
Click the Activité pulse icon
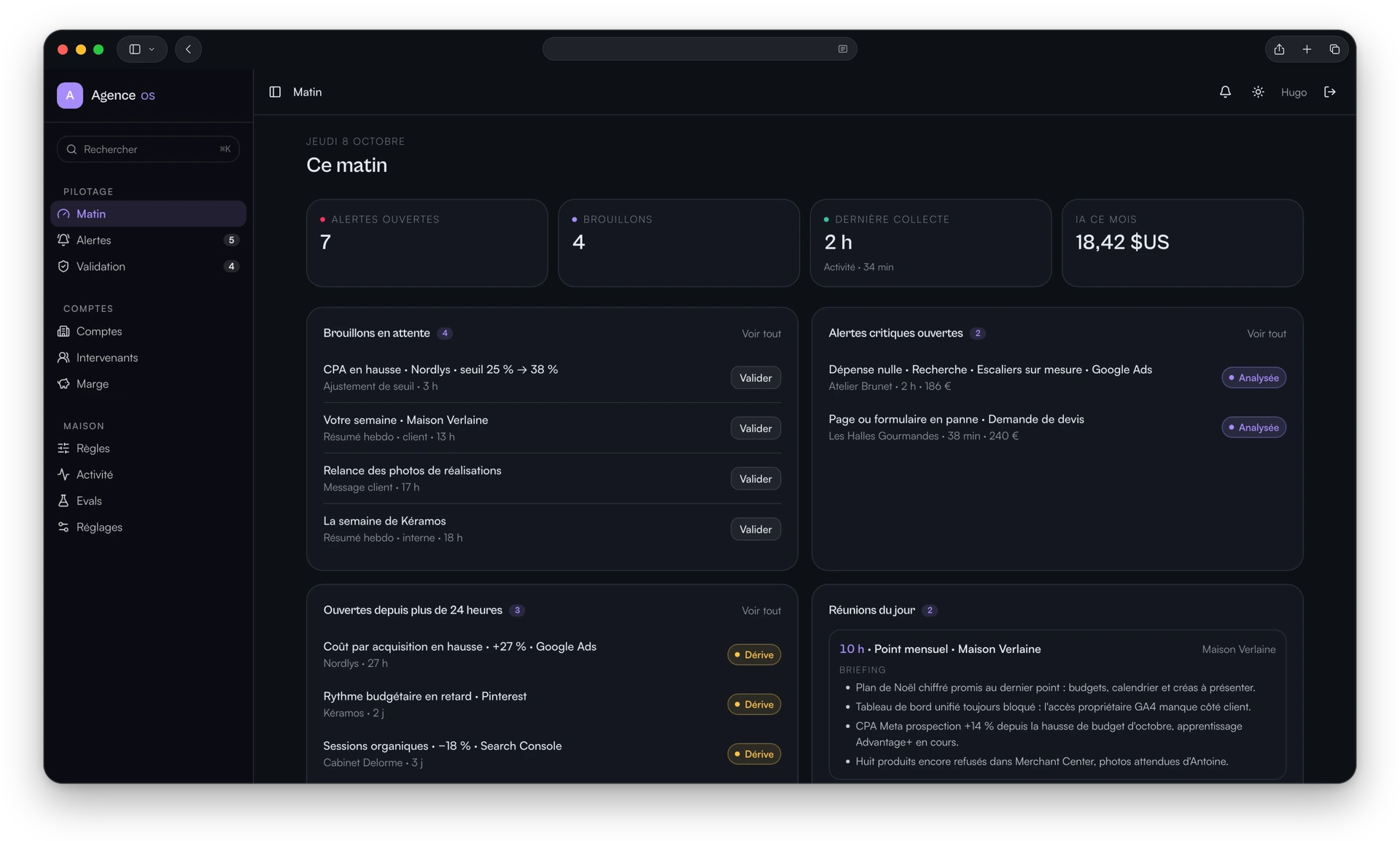[63, 474]
